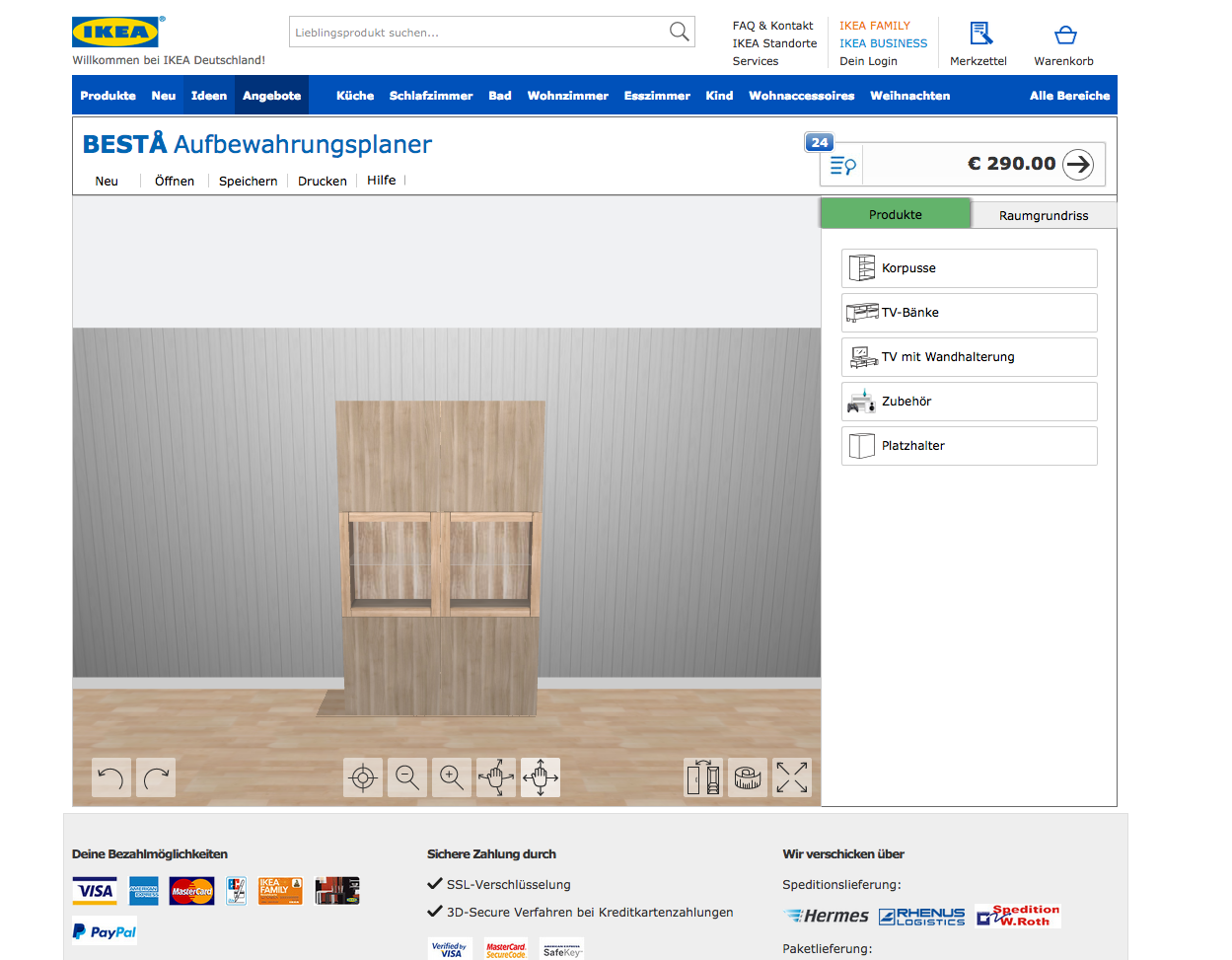Open the Ideen navigation item
Screen dimensions: 1232x960
pyautogui.click(x=209, y=96)
